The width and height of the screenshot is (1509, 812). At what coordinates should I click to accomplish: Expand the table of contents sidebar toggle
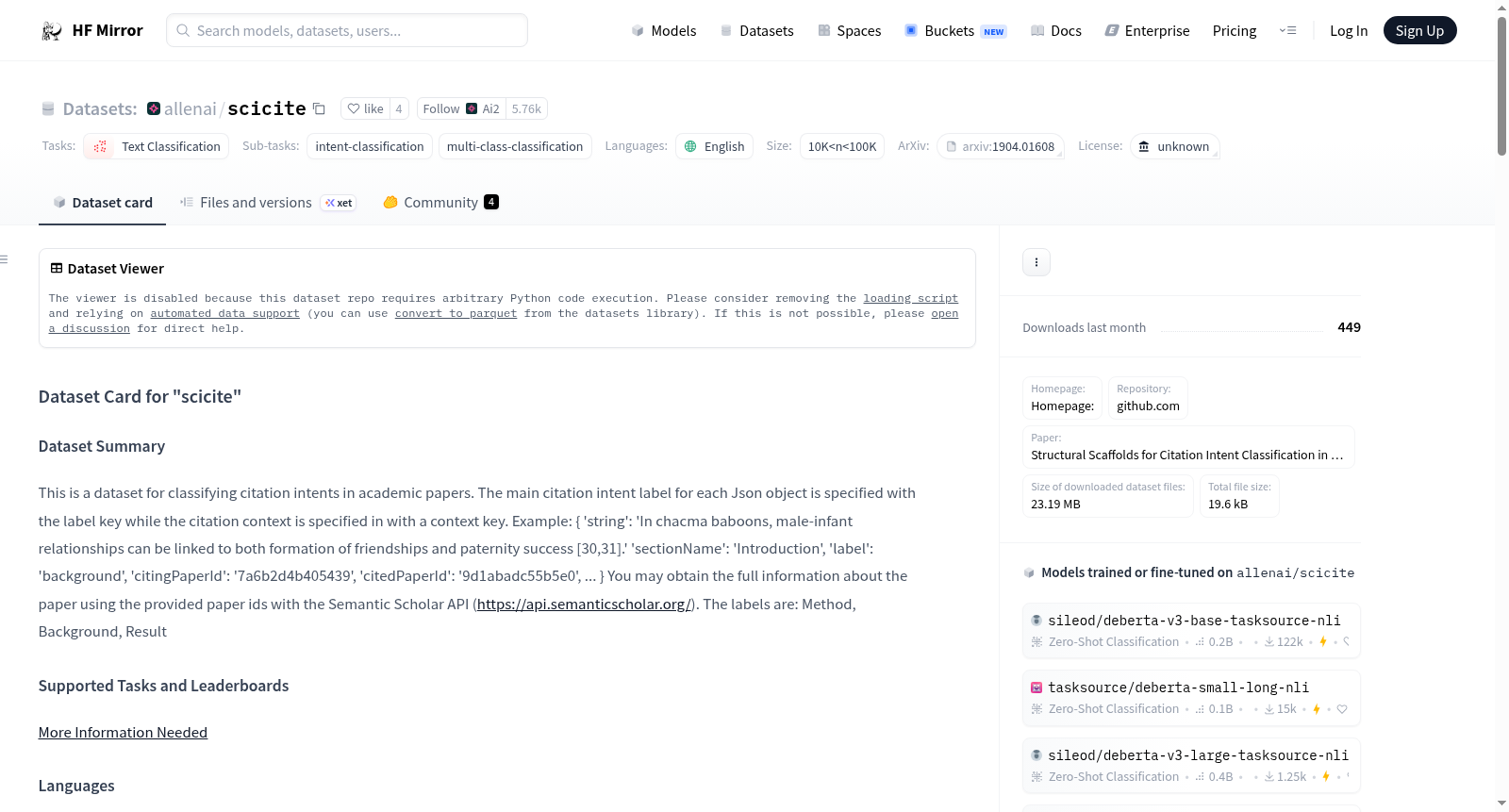click(x=5, y=259)
